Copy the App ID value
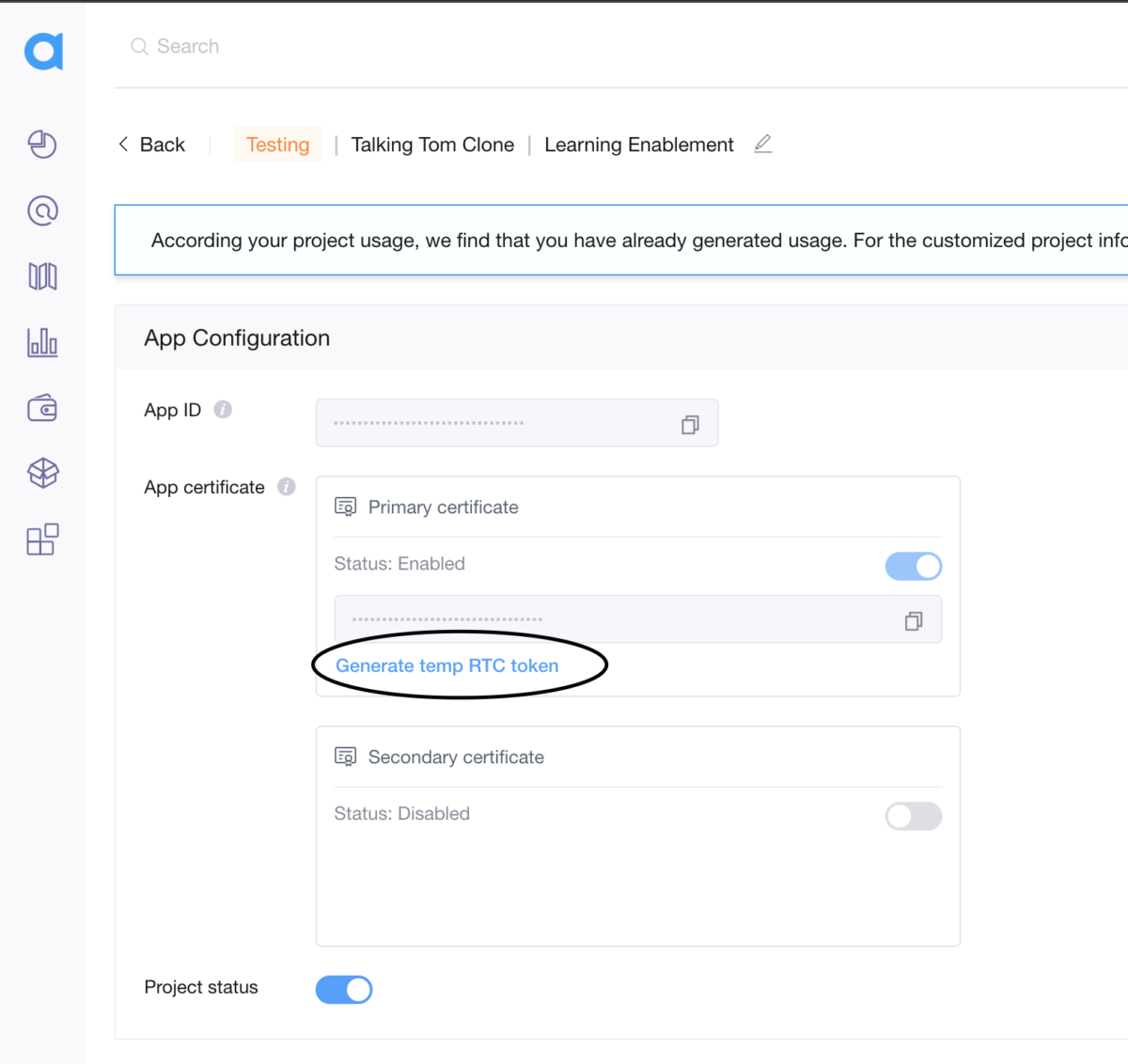Viewport: 1128px width, 1064px height. pos(690,425)
